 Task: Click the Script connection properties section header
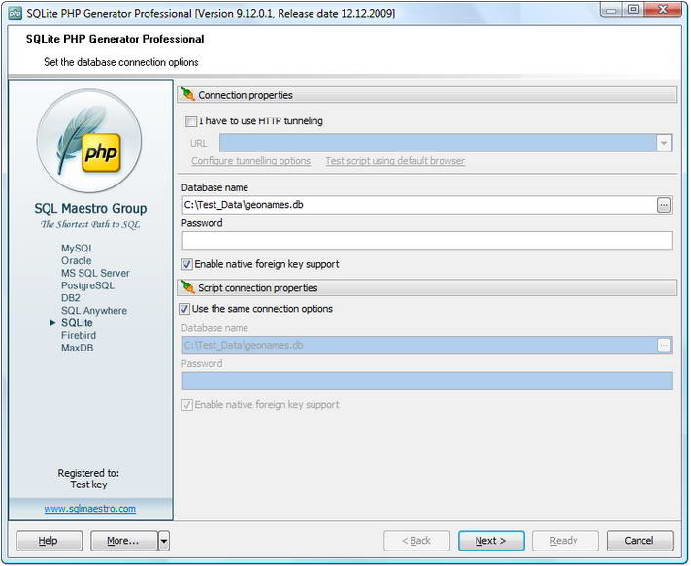point(427,287)
